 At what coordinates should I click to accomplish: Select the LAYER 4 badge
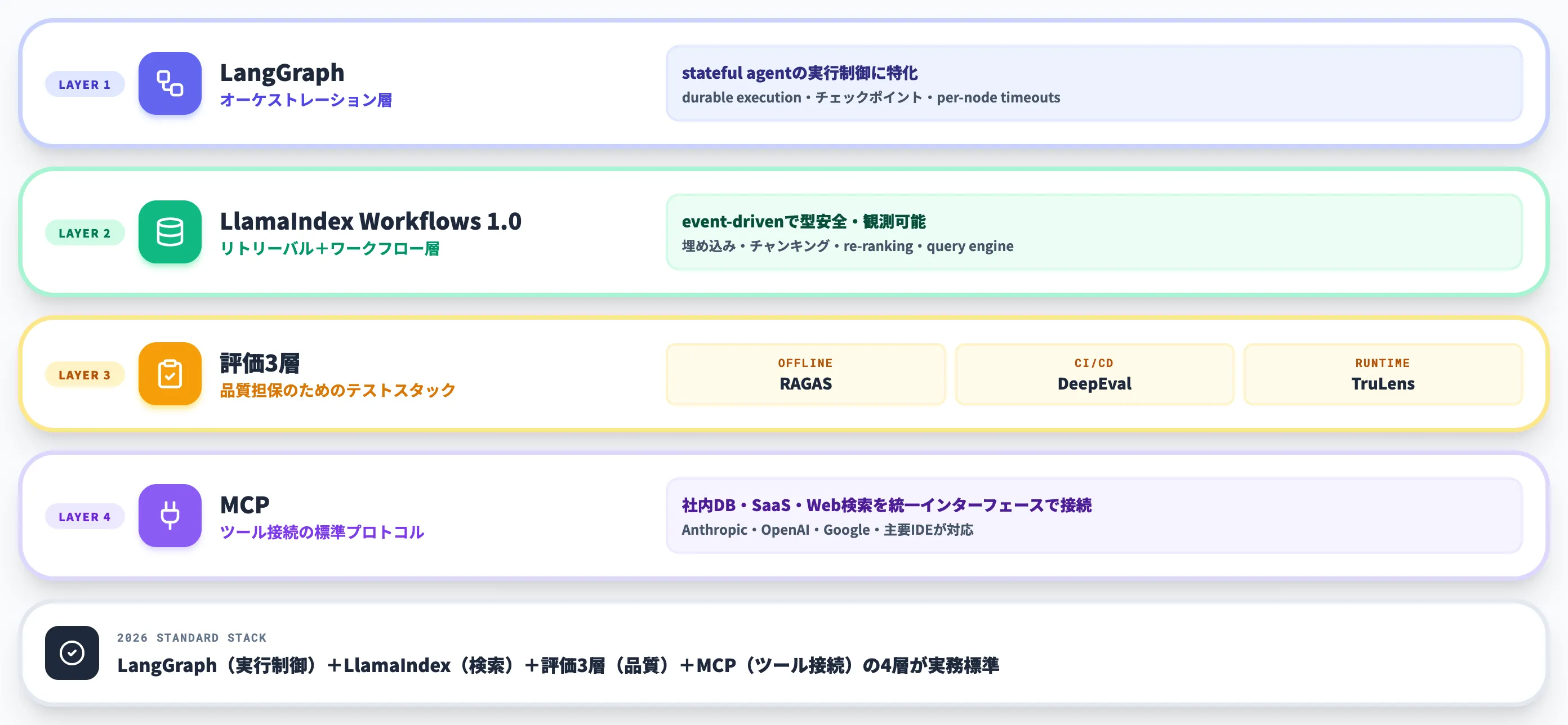84,516
